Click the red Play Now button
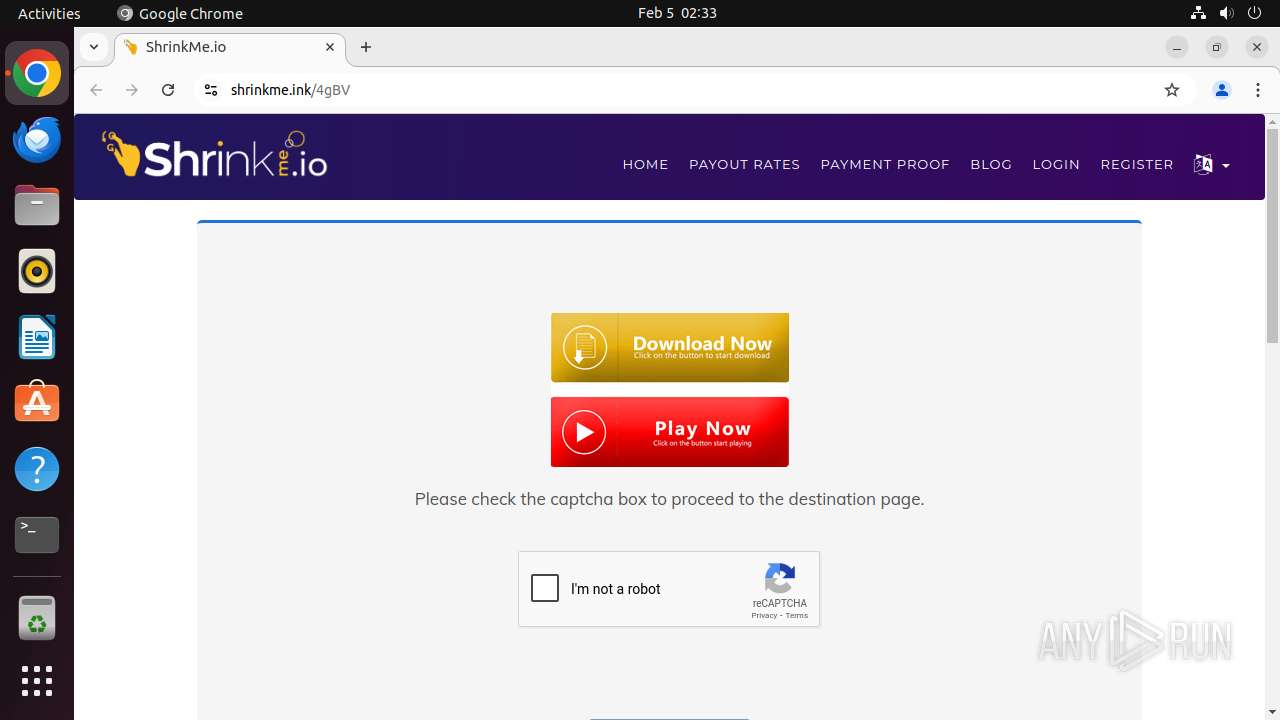The image size is (1280, 720). point(670,432)
